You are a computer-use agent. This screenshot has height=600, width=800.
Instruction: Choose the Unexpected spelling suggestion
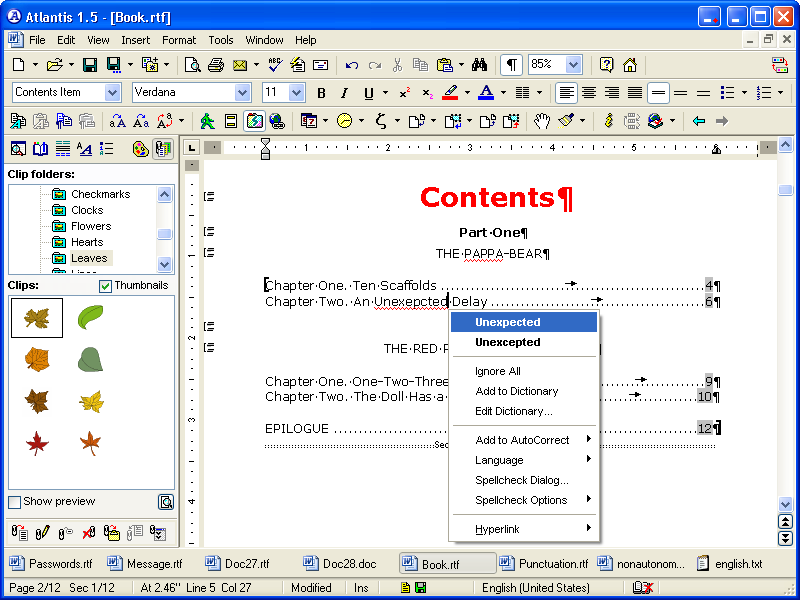524,322
